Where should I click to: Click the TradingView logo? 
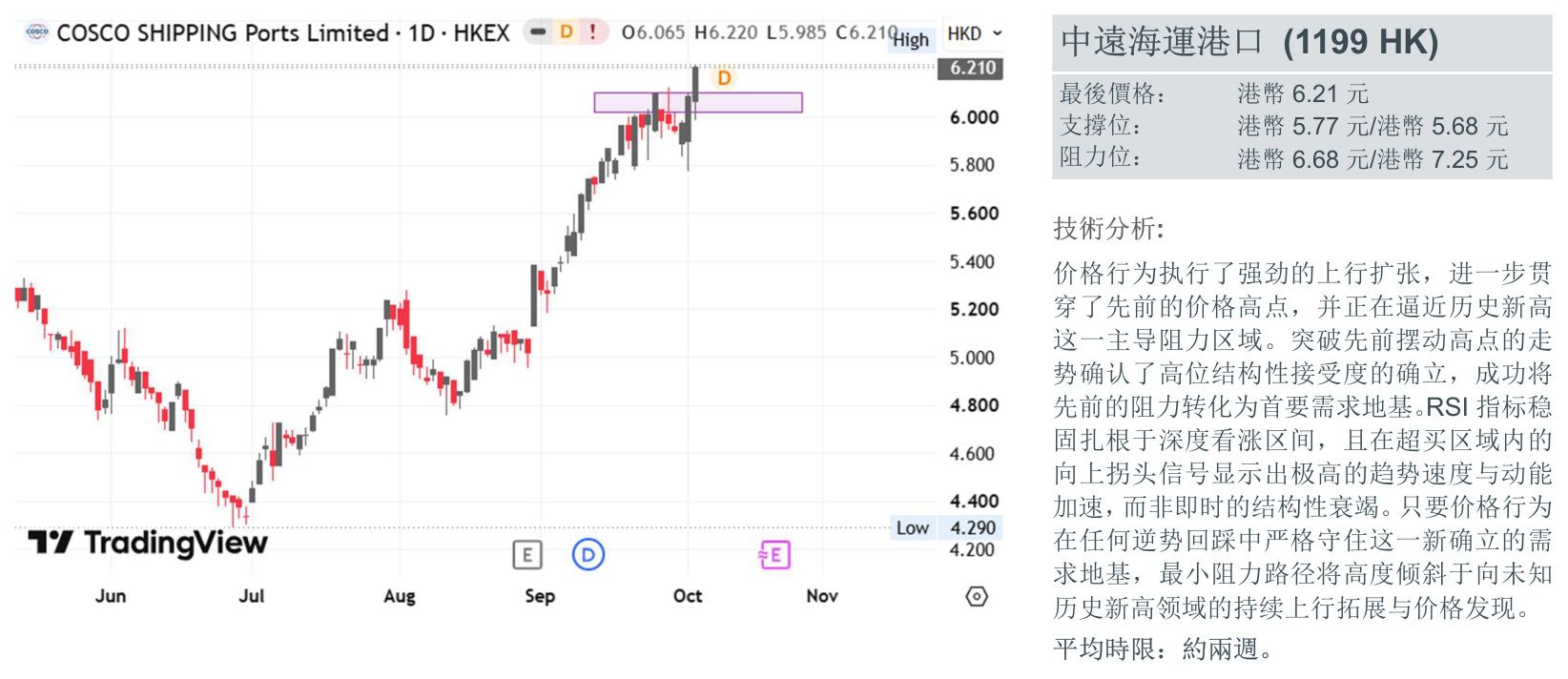(148, 543)
